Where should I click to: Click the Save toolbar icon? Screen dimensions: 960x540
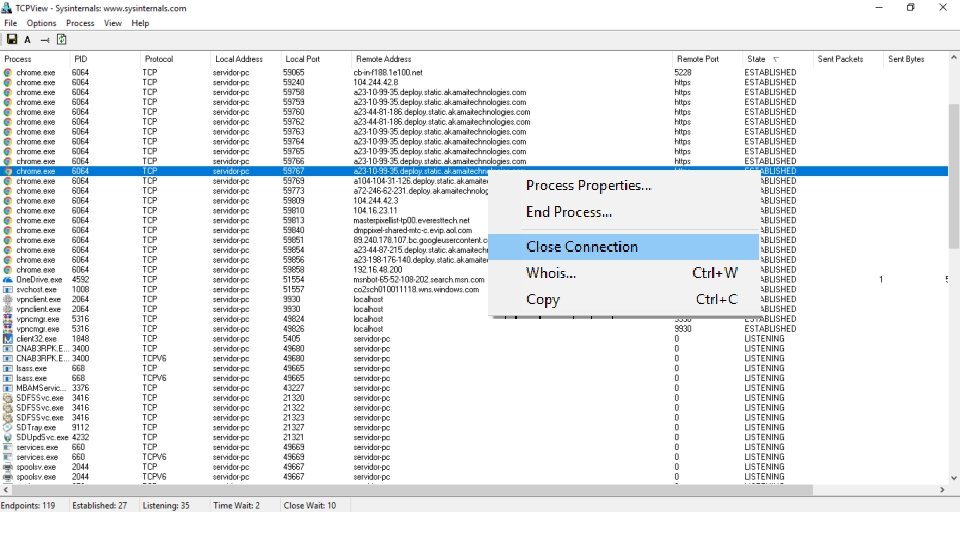click(x=12, y=40)
